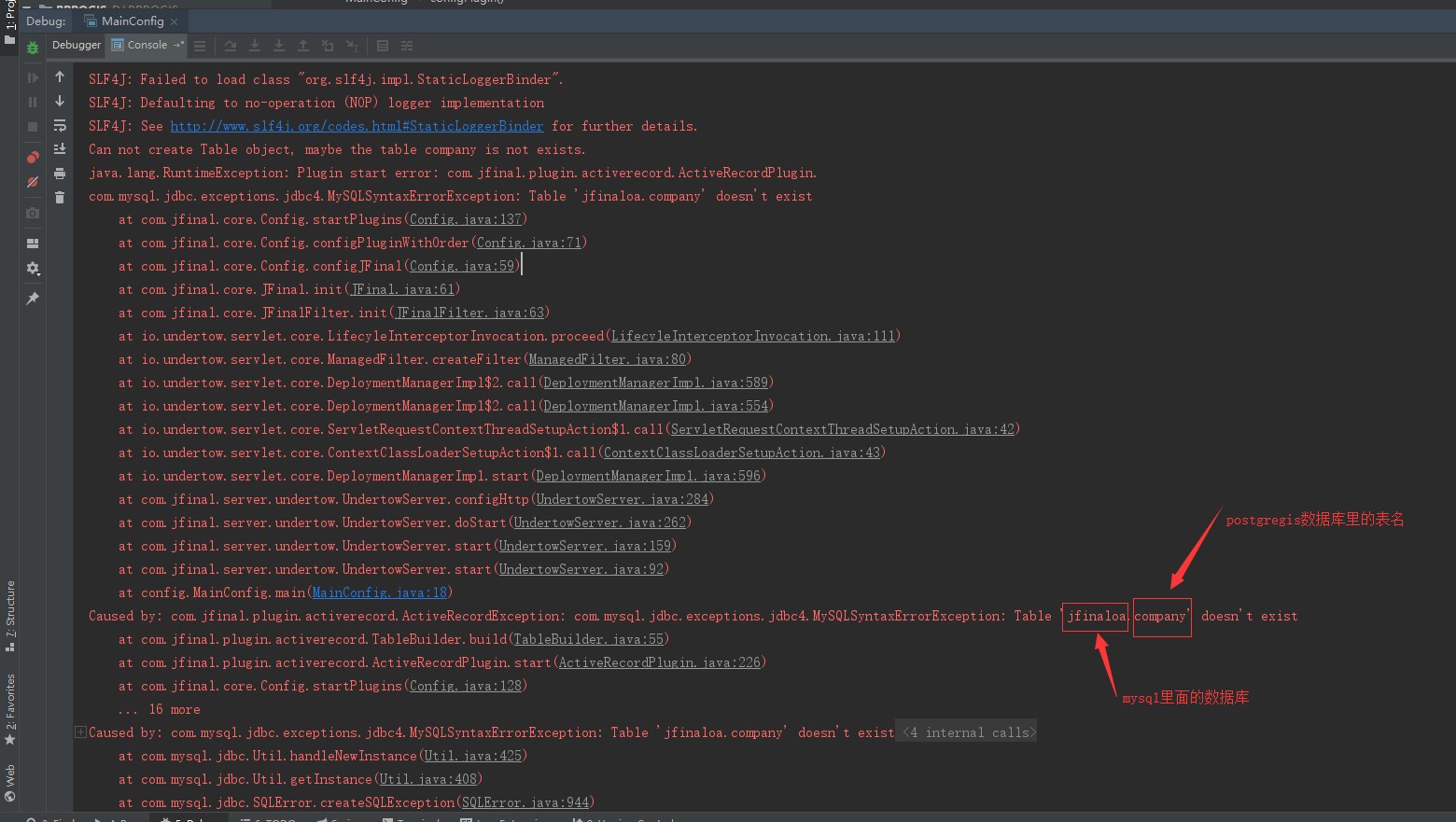Open DeploymentManagerImpl.java:596 link

(649, 476)
